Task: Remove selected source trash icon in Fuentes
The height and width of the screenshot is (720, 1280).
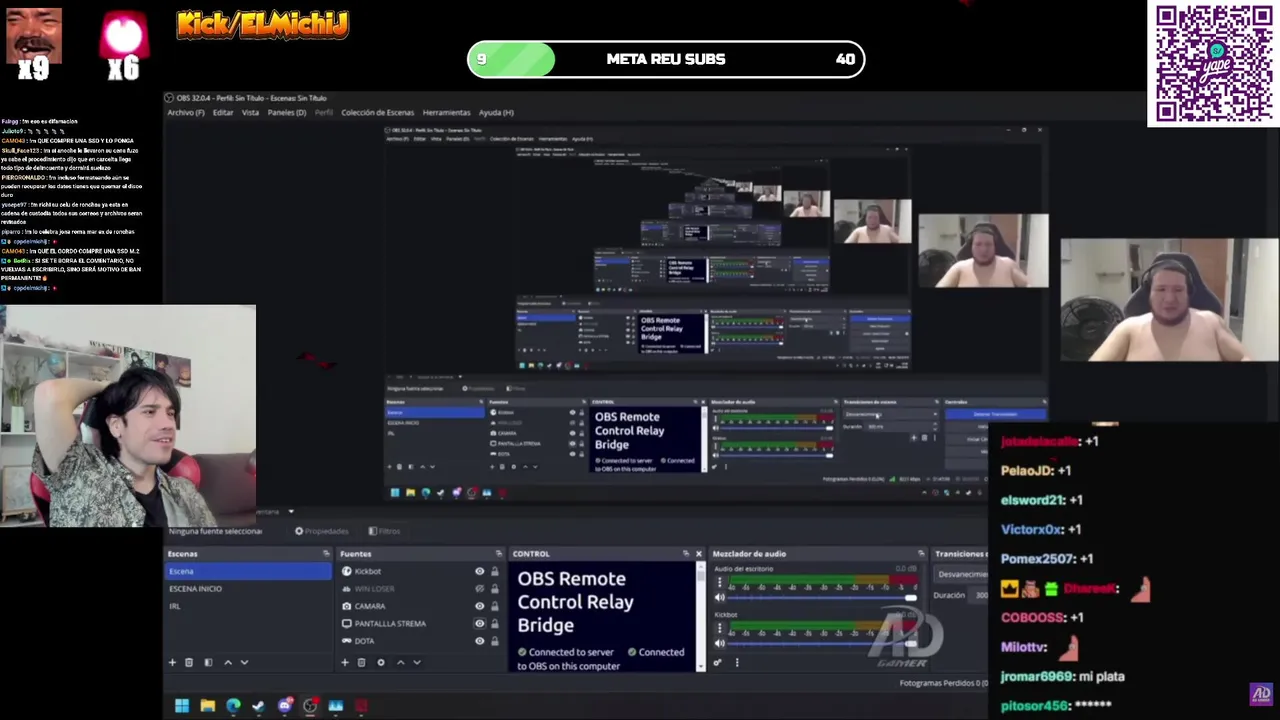Action: (x=362, y=662)
